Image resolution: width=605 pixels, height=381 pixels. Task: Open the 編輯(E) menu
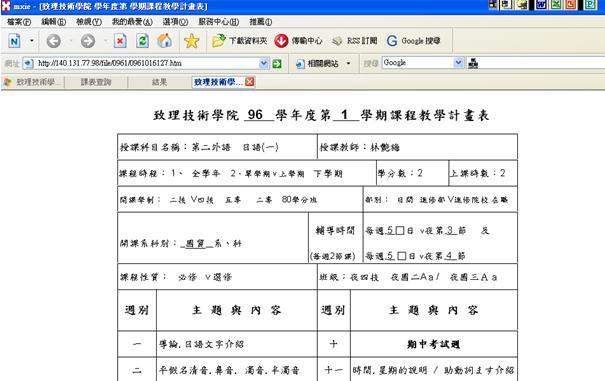54,22
